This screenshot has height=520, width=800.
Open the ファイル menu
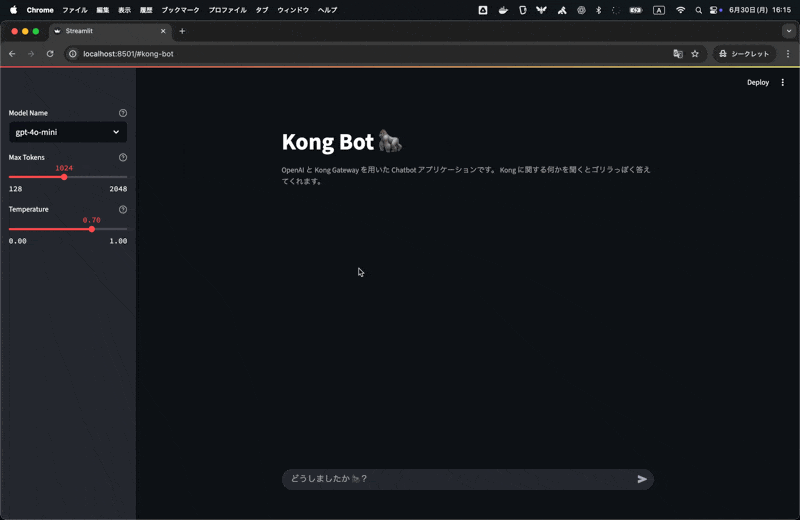[75, 10]
